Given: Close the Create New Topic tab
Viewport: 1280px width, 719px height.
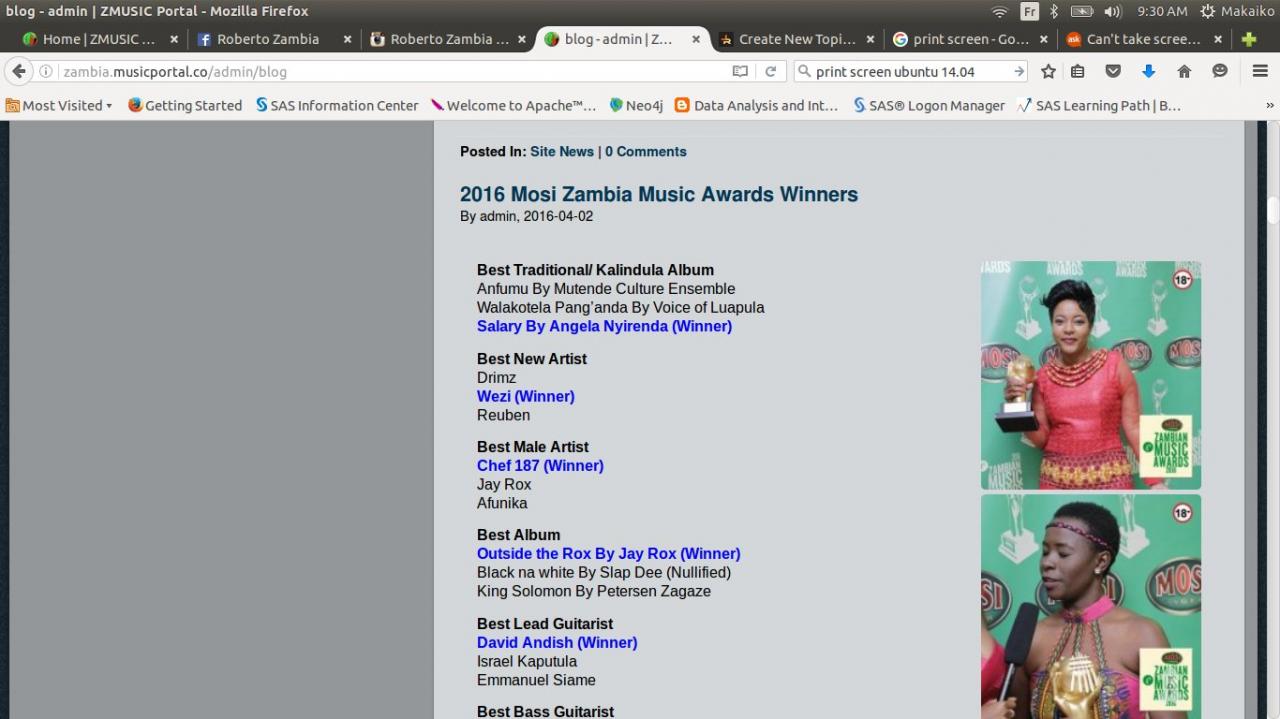Looking at the screenshot, I should click(x=870, y=39).
